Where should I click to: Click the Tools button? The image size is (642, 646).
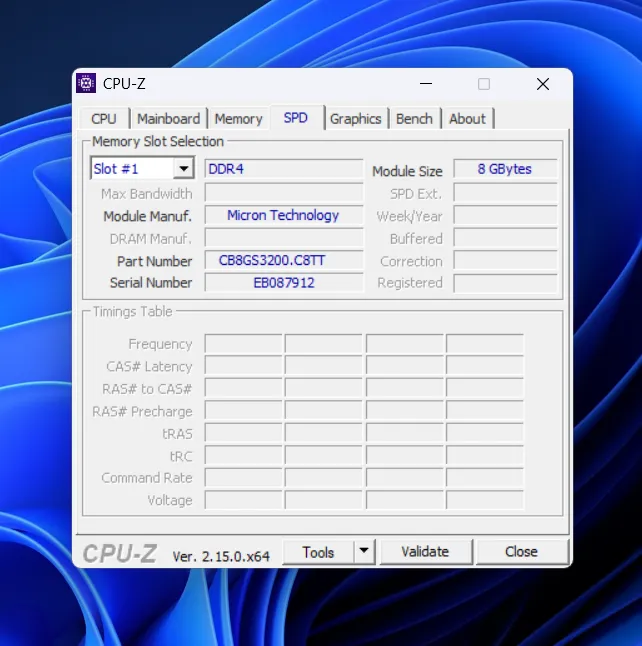click(x=318, y=551)
